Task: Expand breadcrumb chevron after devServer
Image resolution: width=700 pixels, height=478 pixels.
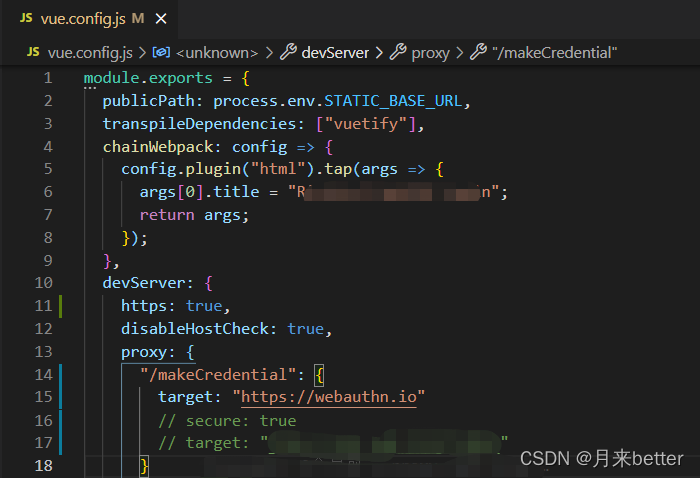Action: pyautogui.click(x=379, y=53)
